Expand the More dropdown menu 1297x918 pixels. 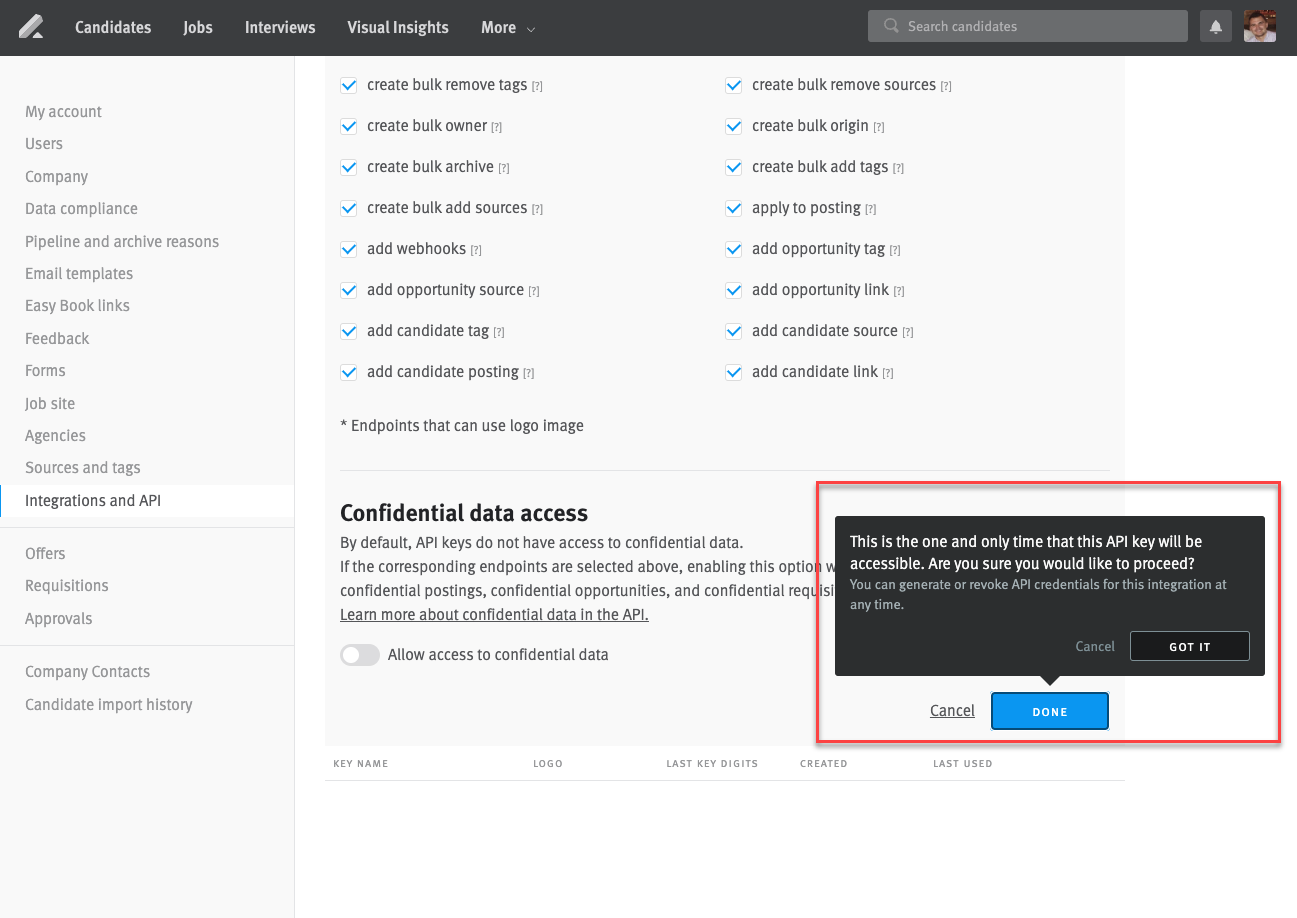508,28
